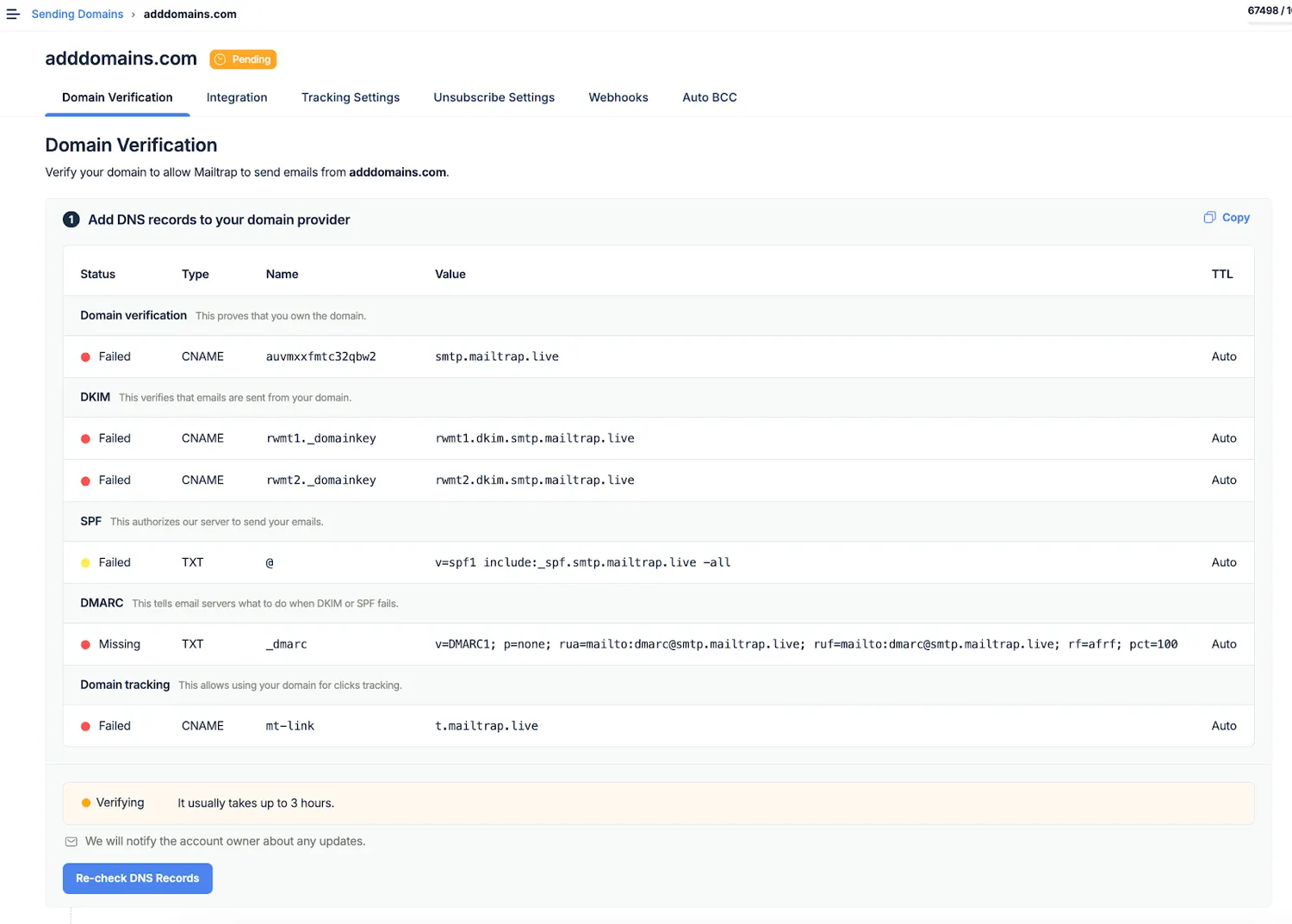Select the Domain Verification tab
Viewport: 1292px width, 924px height.
tap(117, 97)
